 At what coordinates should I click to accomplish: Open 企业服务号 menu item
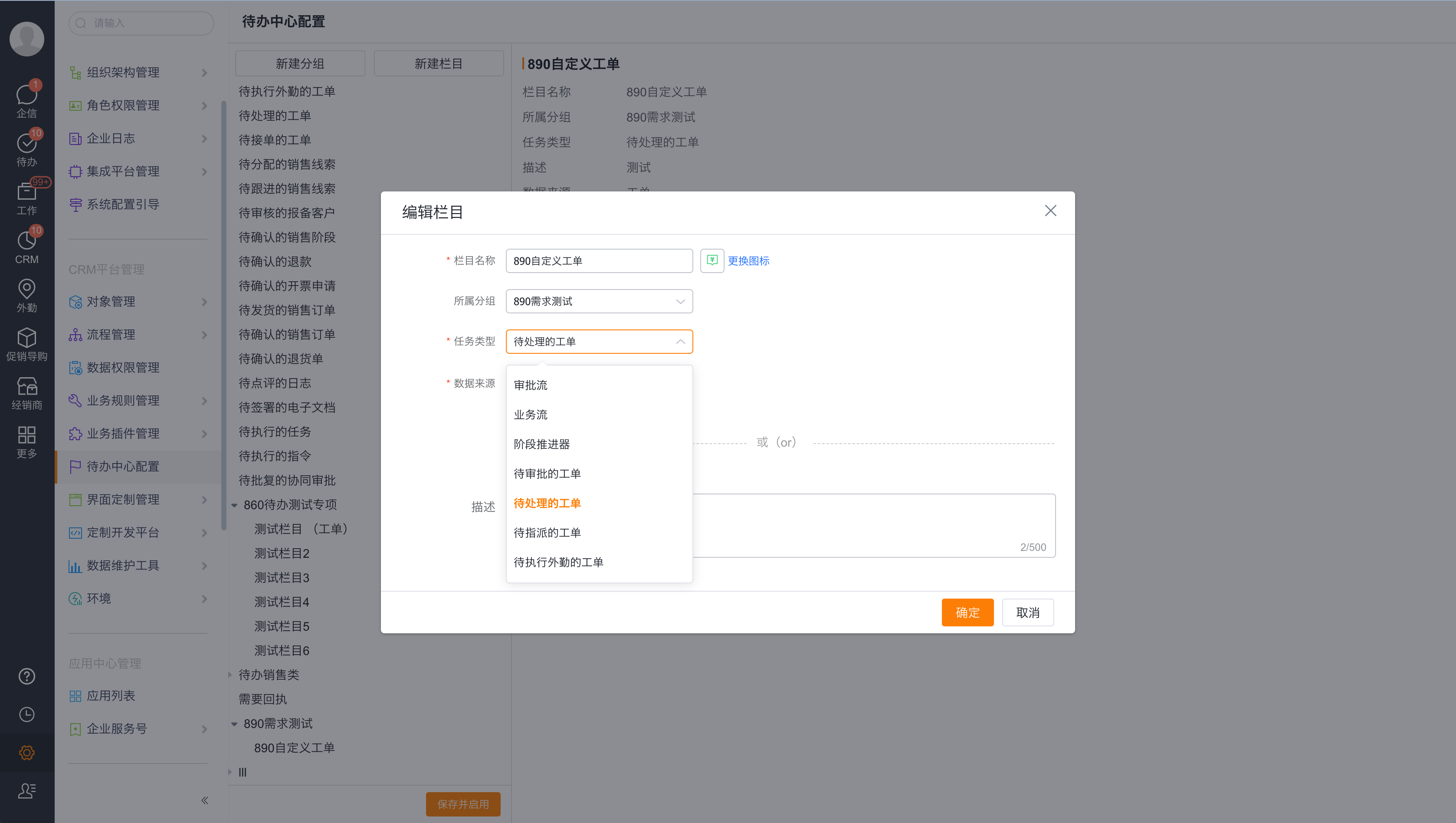click(138, 729)
